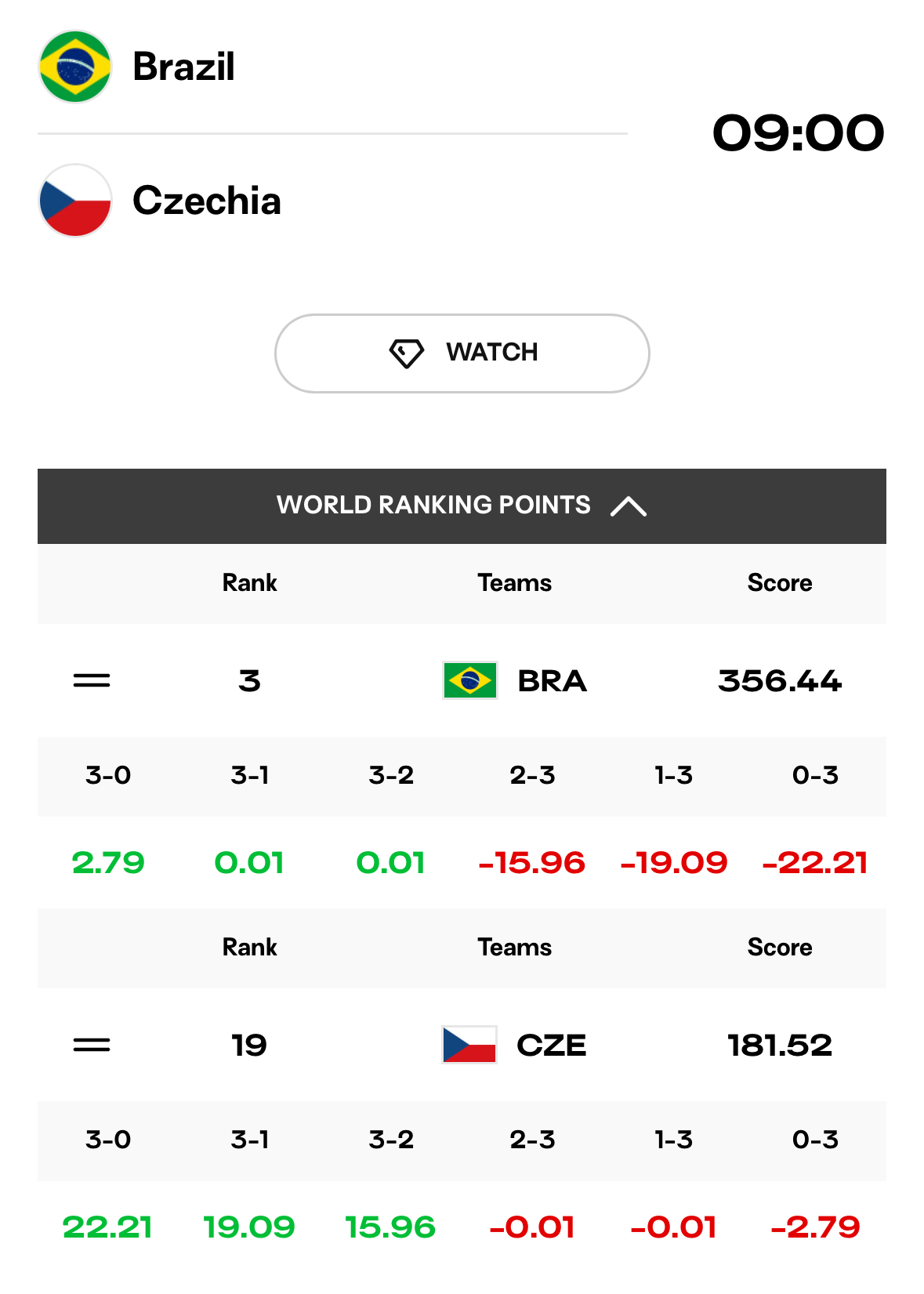
Task: Select the CZE team code
Action: pos(552,1045)
